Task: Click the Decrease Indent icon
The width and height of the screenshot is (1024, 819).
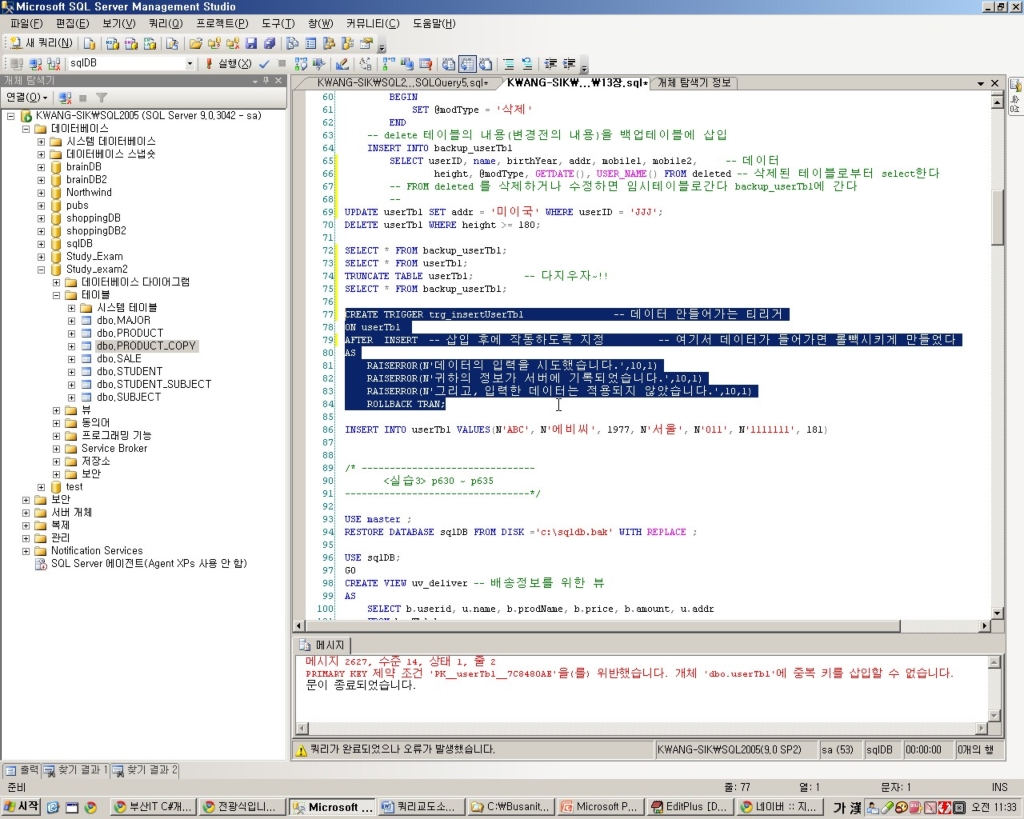Action: pyautogui.click(x=551, y=63)
